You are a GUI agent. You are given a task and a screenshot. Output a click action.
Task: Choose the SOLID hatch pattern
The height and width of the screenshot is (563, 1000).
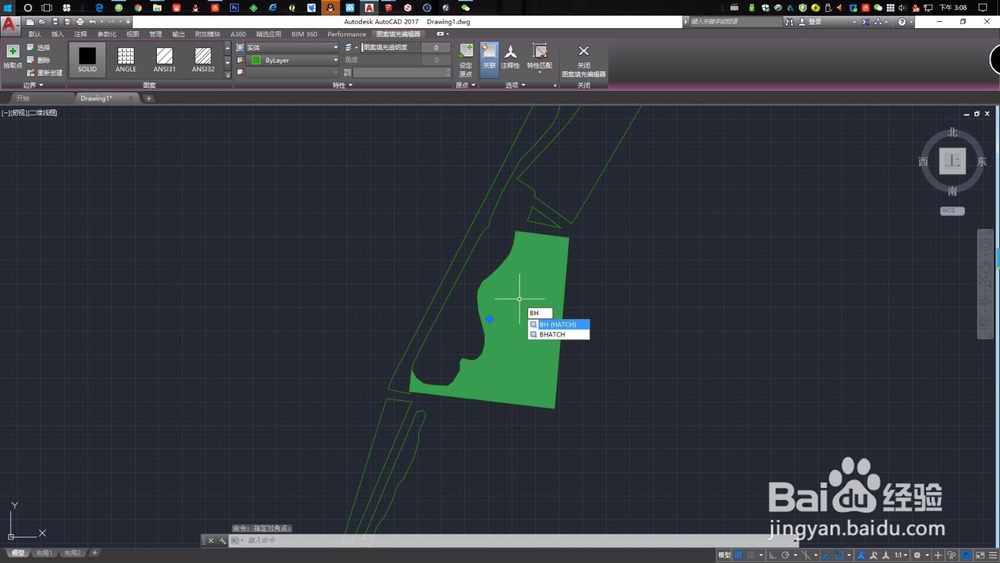(87, 59)
